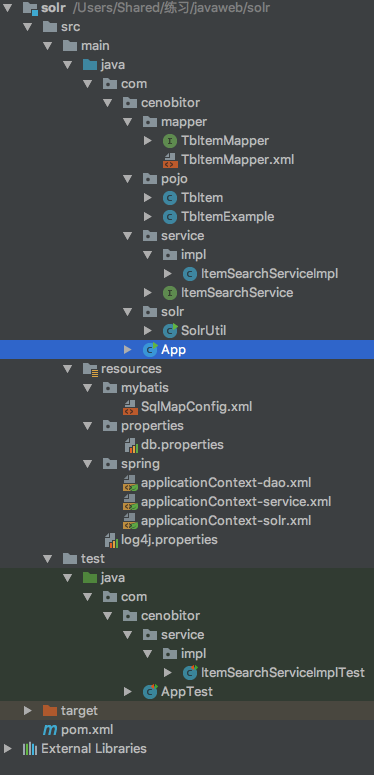The height and width of the screenshot is (775, 374).
Task: Collapse the mybatis folder arrow
Action: click(x=87, y=388)
